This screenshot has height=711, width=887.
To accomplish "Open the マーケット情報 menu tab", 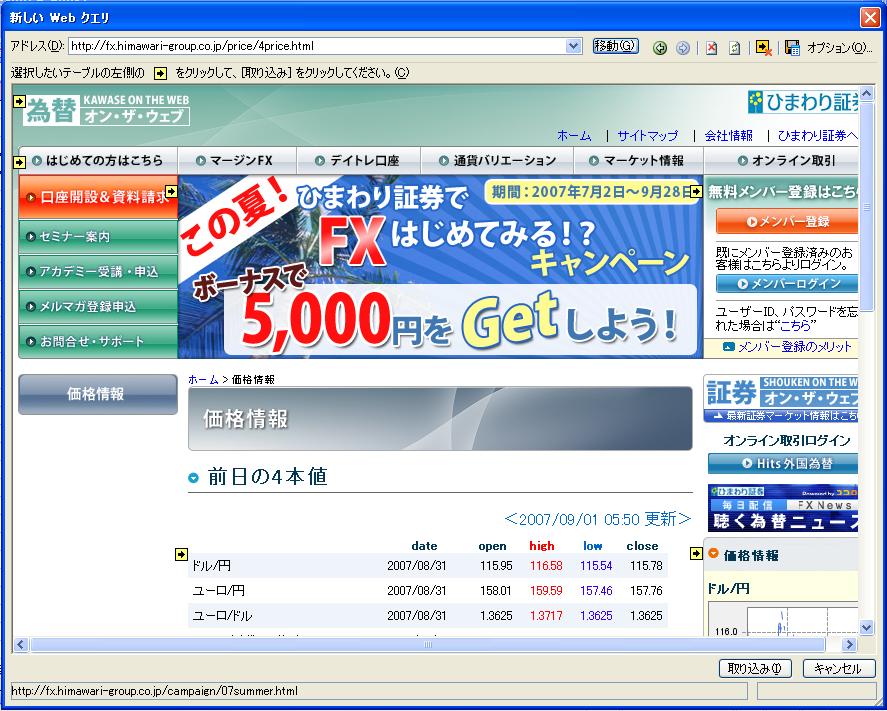I will pyautogui.click(x=639, y=161).
